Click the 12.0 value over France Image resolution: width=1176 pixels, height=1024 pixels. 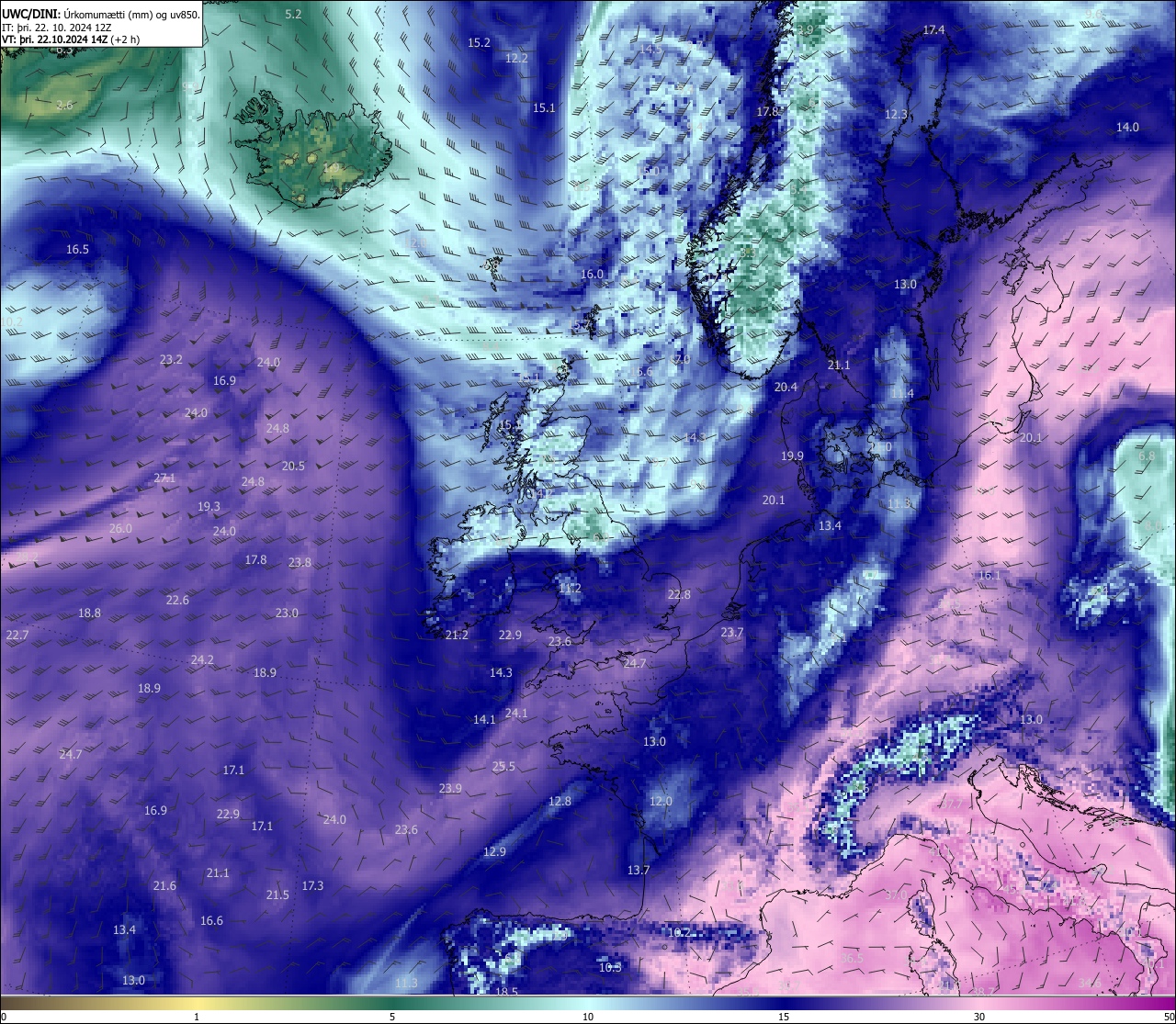click(x=661, y=801)
